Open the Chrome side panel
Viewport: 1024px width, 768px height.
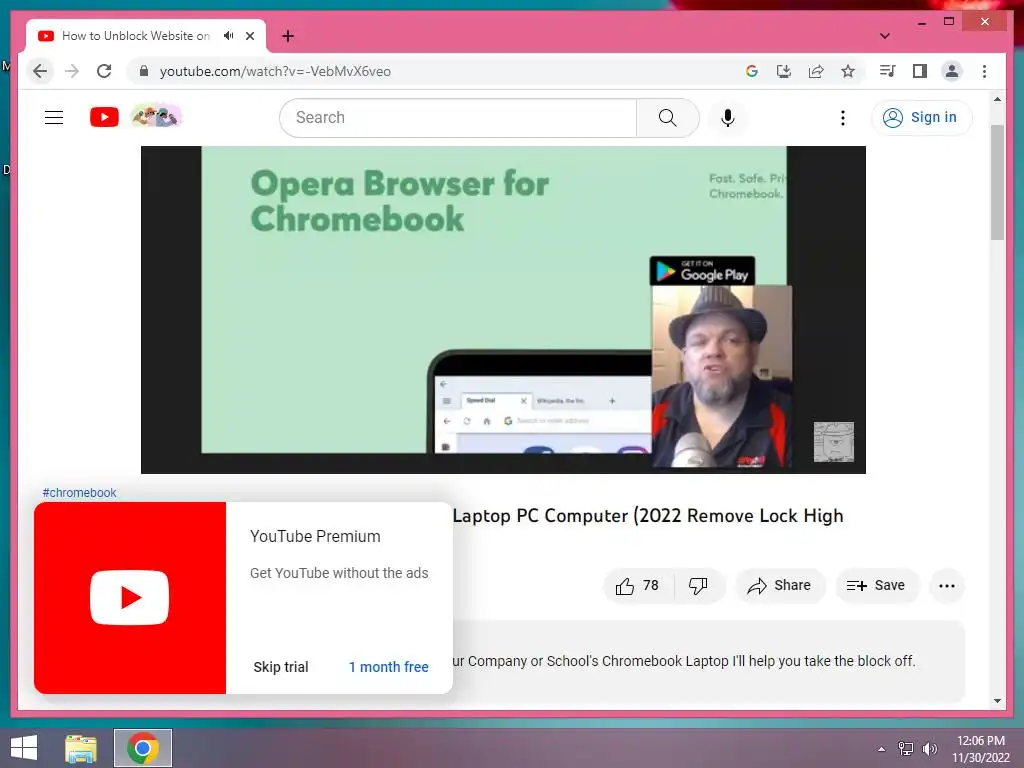920,71
